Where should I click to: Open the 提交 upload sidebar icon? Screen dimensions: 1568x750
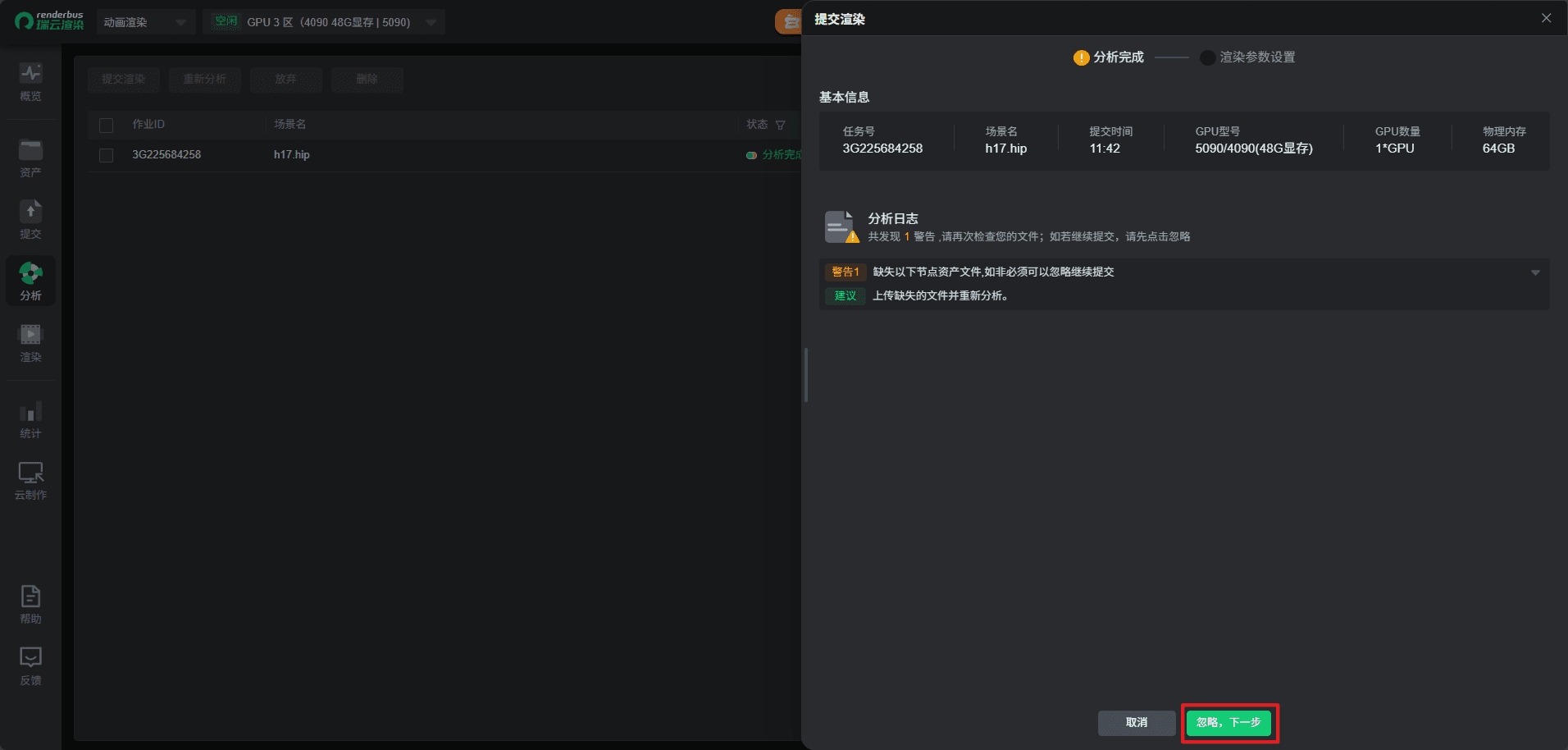pos(30,219)
